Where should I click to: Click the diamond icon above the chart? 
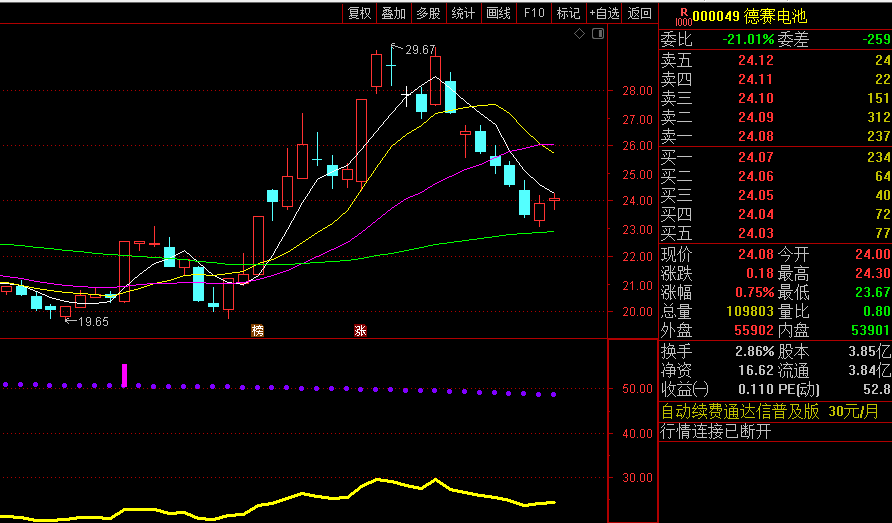[579, 34]
